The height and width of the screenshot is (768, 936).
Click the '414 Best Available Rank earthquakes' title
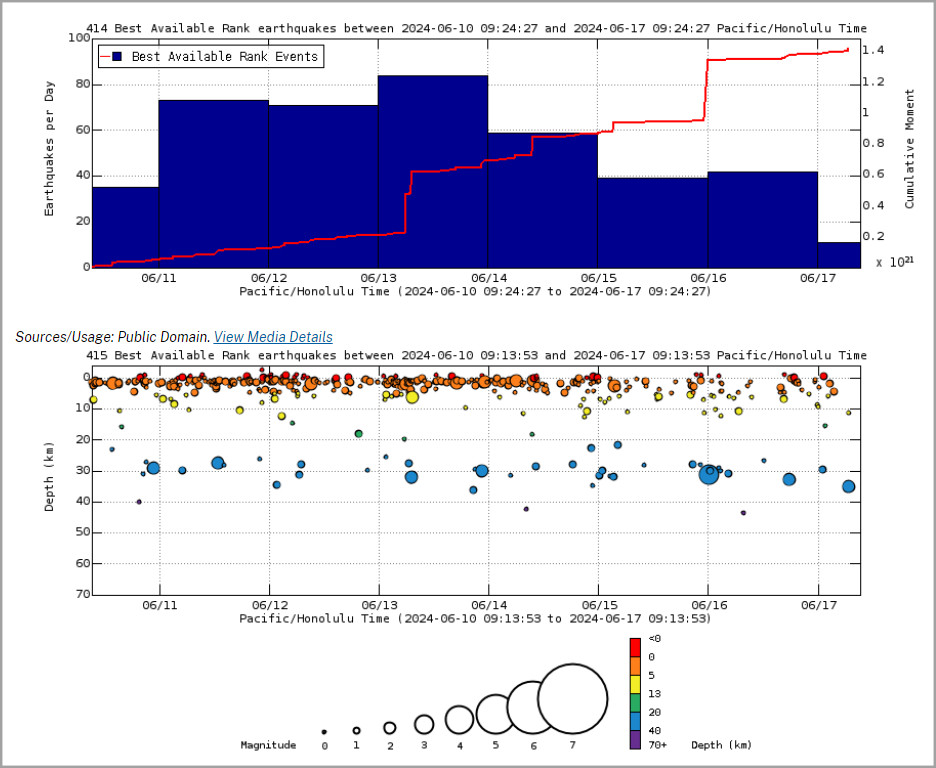click(x=476, y=28)
